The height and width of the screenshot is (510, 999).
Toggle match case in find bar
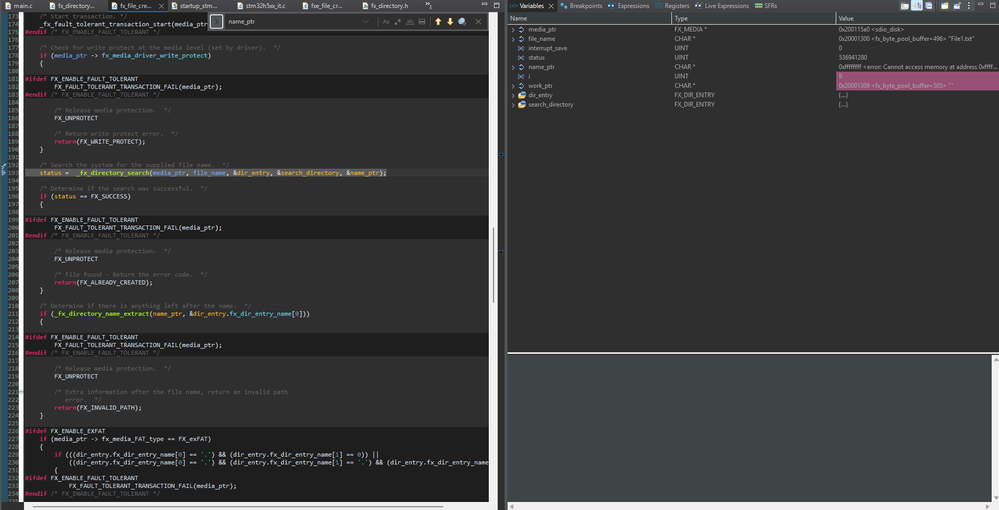click(x=386, y=22)
